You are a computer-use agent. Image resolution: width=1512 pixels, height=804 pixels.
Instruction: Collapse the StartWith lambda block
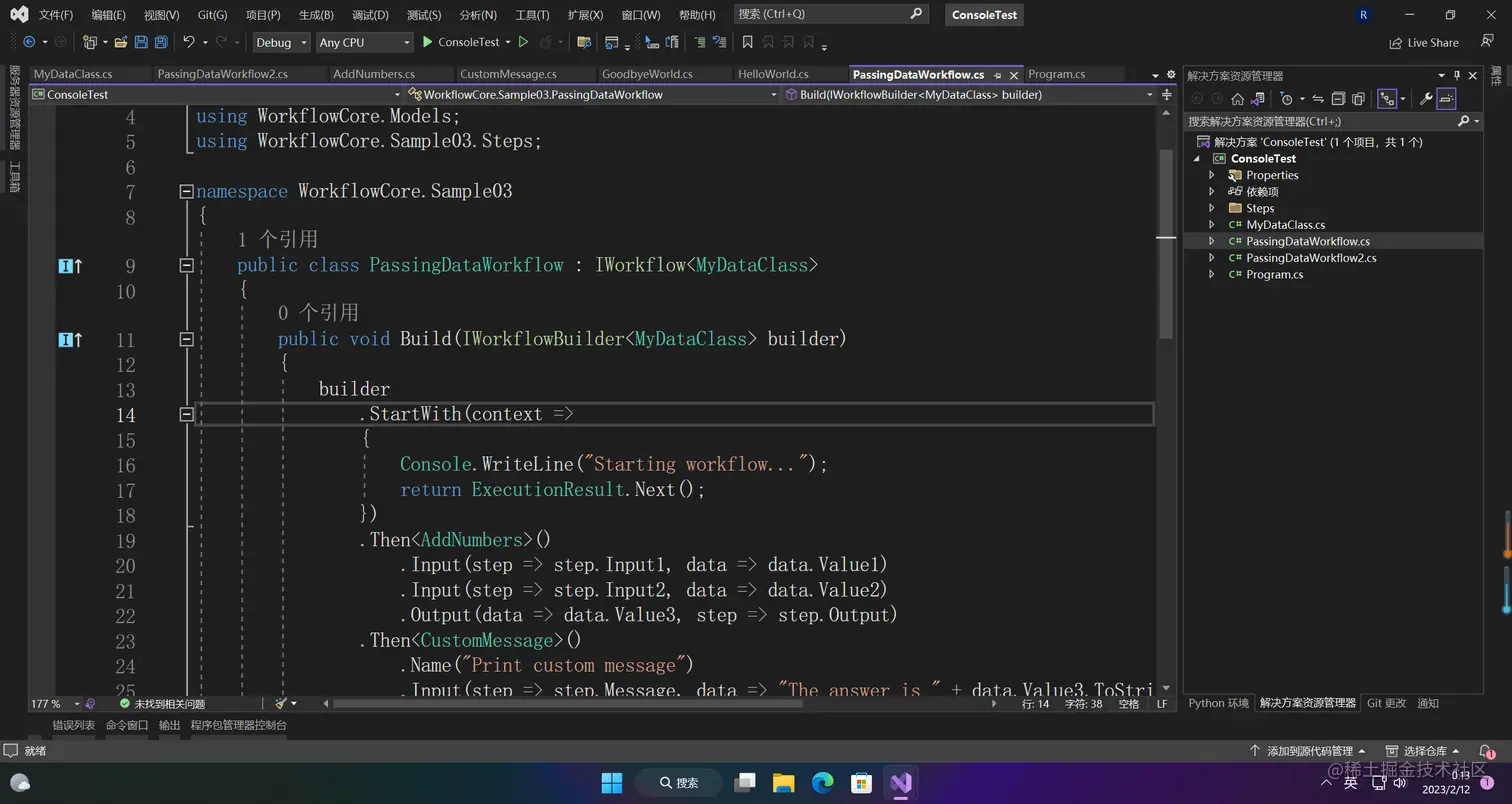186,414
